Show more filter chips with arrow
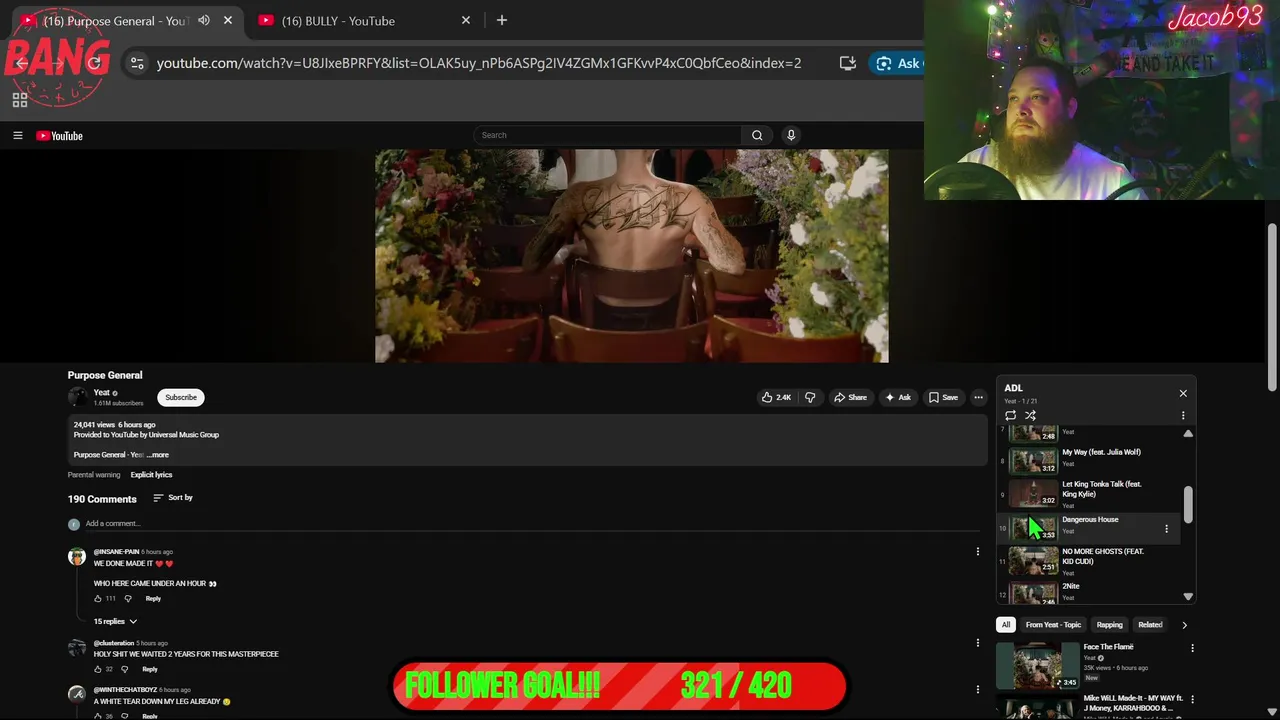The width and height of the screenshot is (1280, 720). click(1184, 625)
